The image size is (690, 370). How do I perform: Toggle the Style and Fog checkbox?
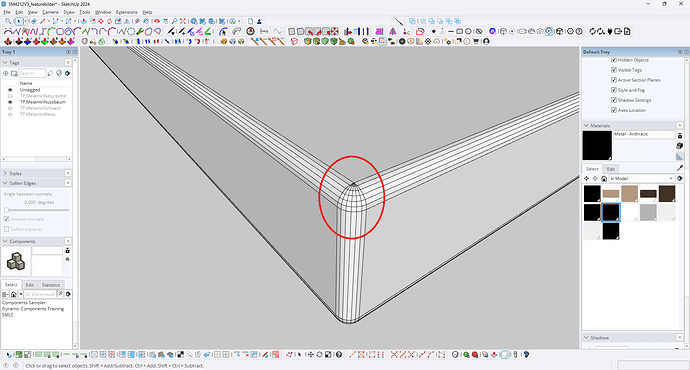click(x=614, y=90)
